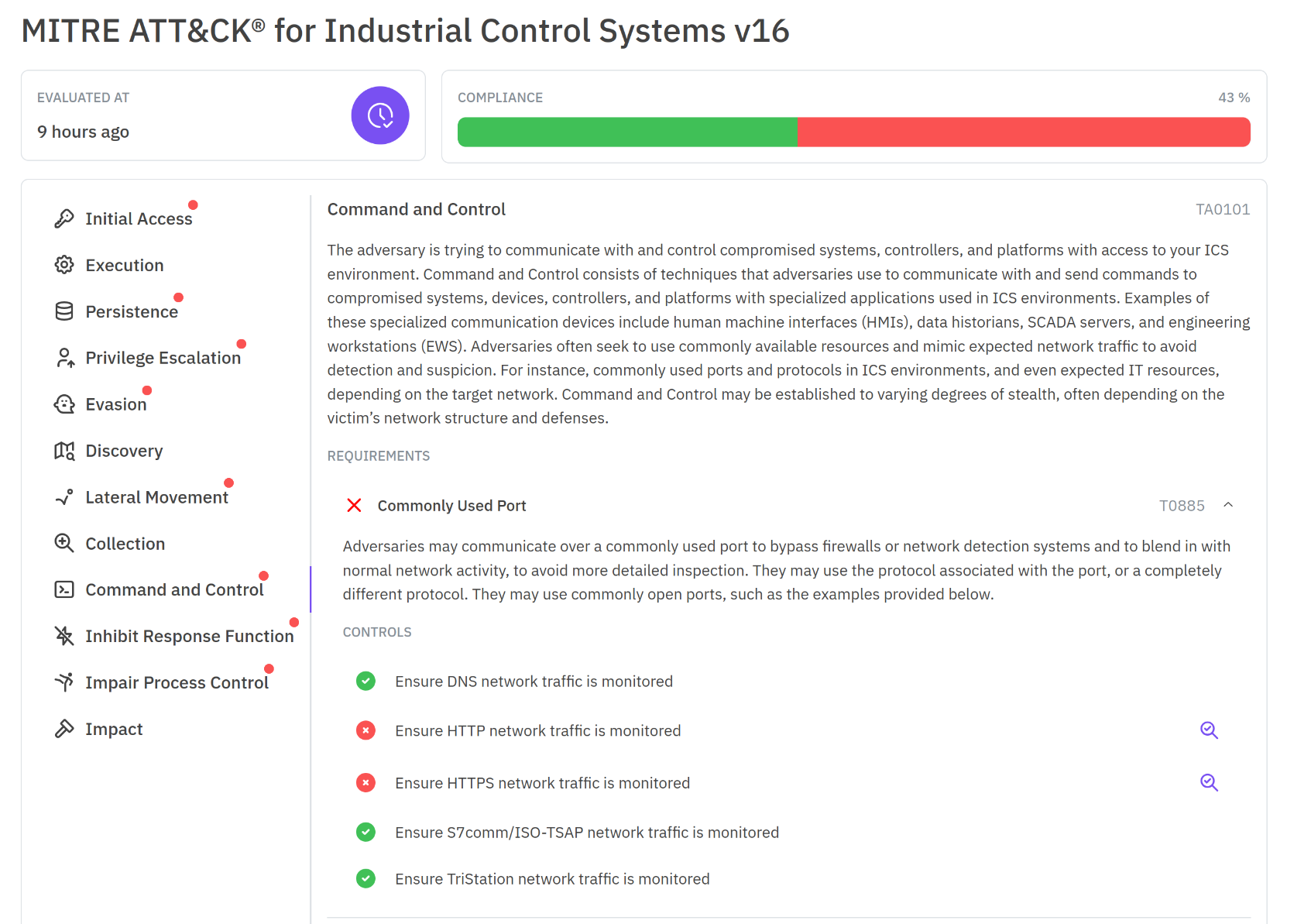The image size is (1311, 924).
Task: Select the Impair Process Control tactic
Action: (177, 682)
